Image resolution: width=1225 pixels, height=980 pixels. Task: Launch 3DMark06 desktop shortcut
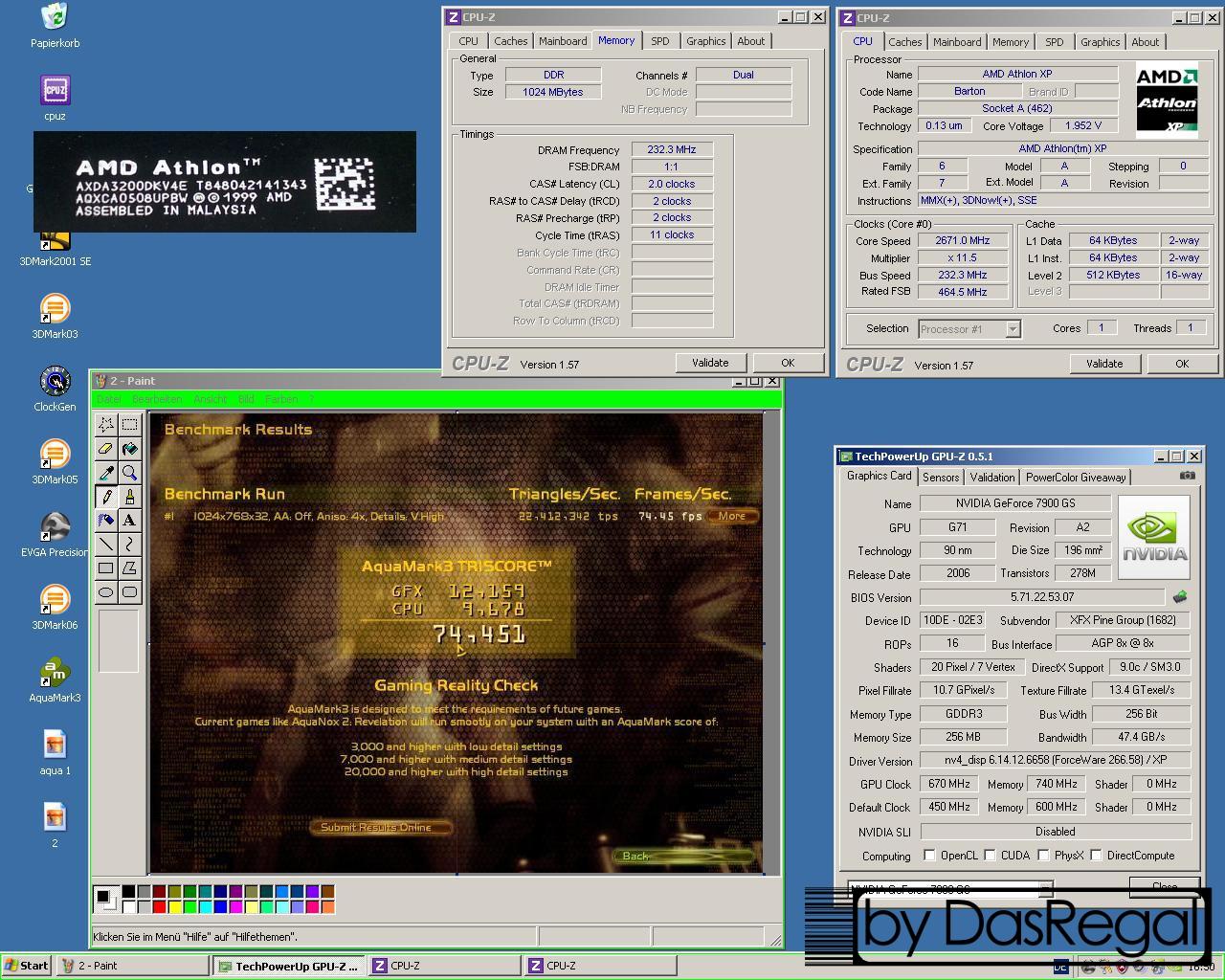55,608
